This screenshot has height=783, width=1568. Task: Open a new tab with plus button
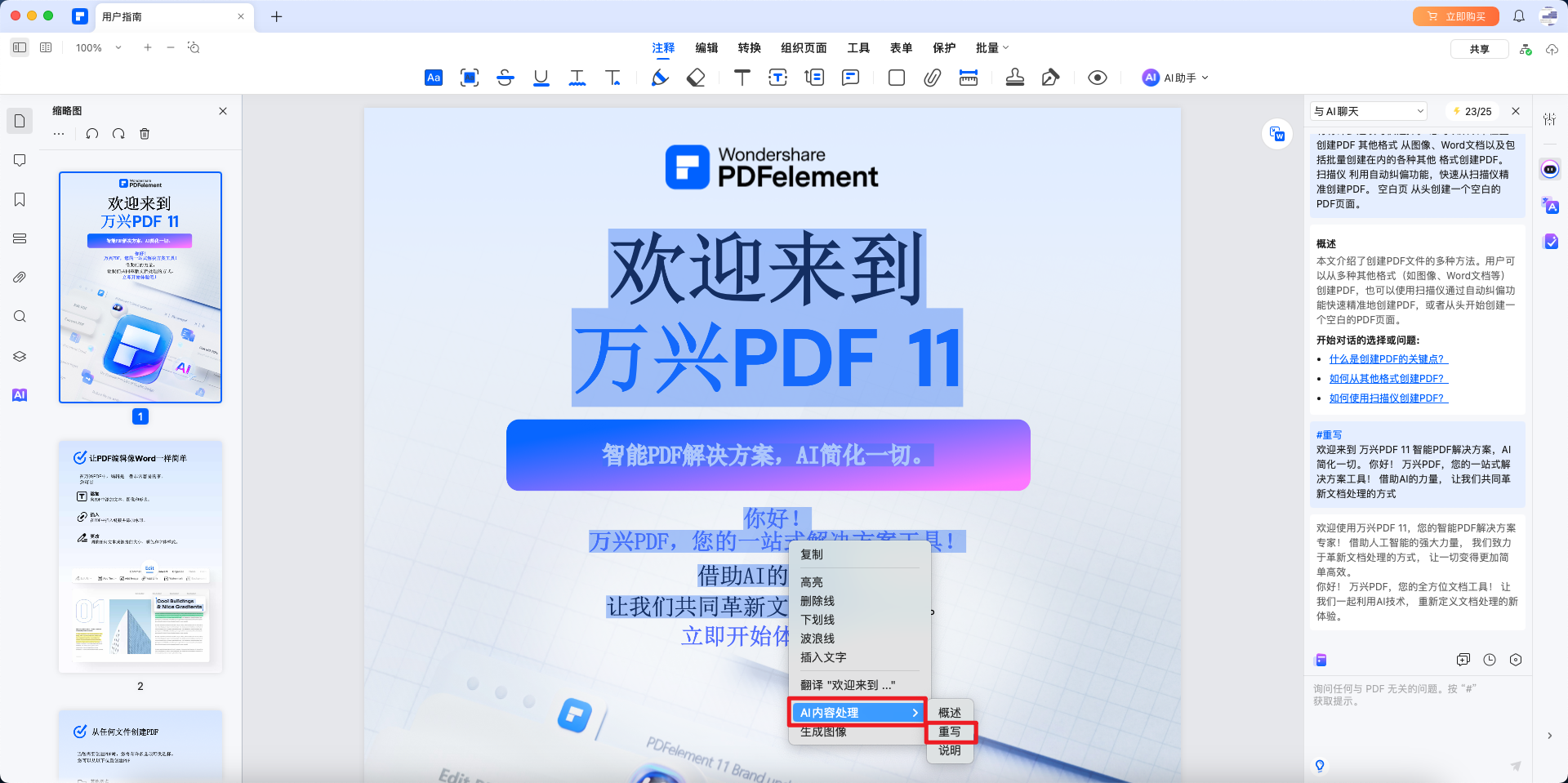[x=277, y=16]
